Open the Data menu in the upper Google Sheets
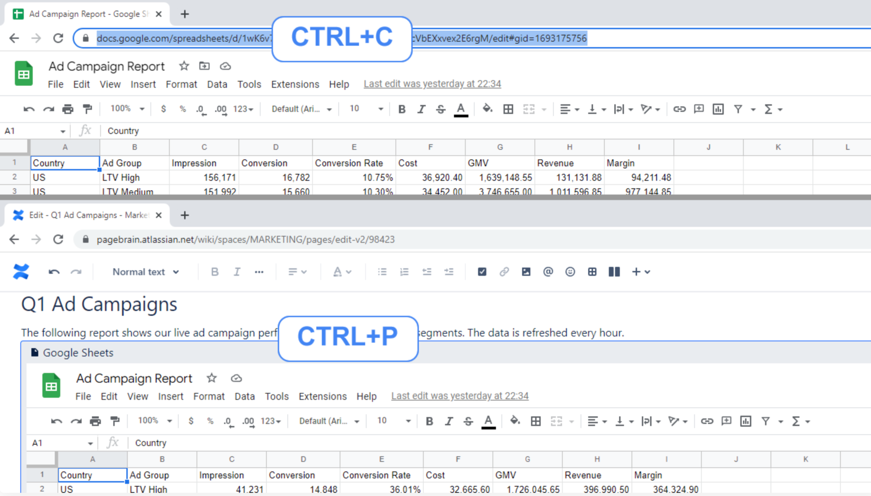871x496 pixels. [x=217, y=84]
